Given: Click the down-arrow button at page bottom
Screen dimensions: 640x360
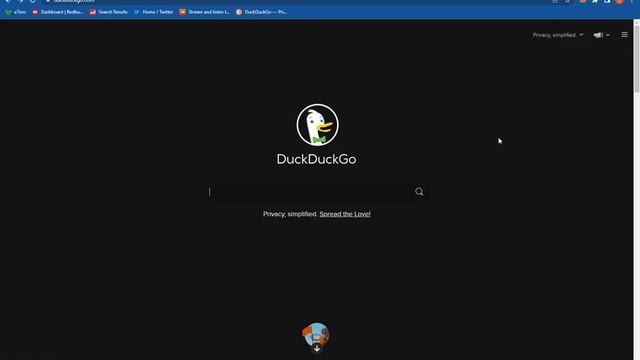Looking at the screenshot, I should 317,349.
